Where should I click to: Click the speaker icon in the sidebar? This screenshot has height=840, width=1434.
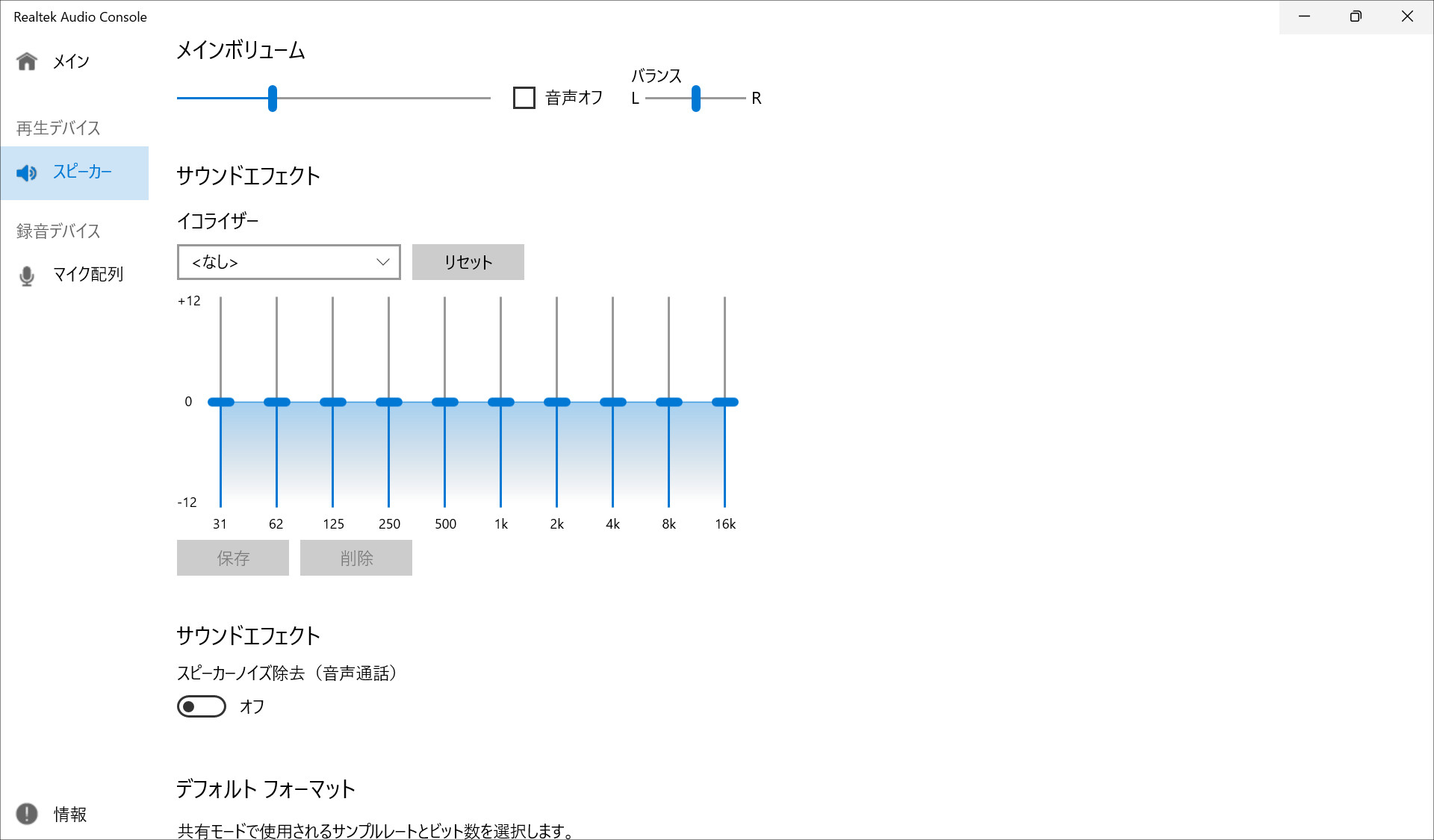tap(27, 172)
